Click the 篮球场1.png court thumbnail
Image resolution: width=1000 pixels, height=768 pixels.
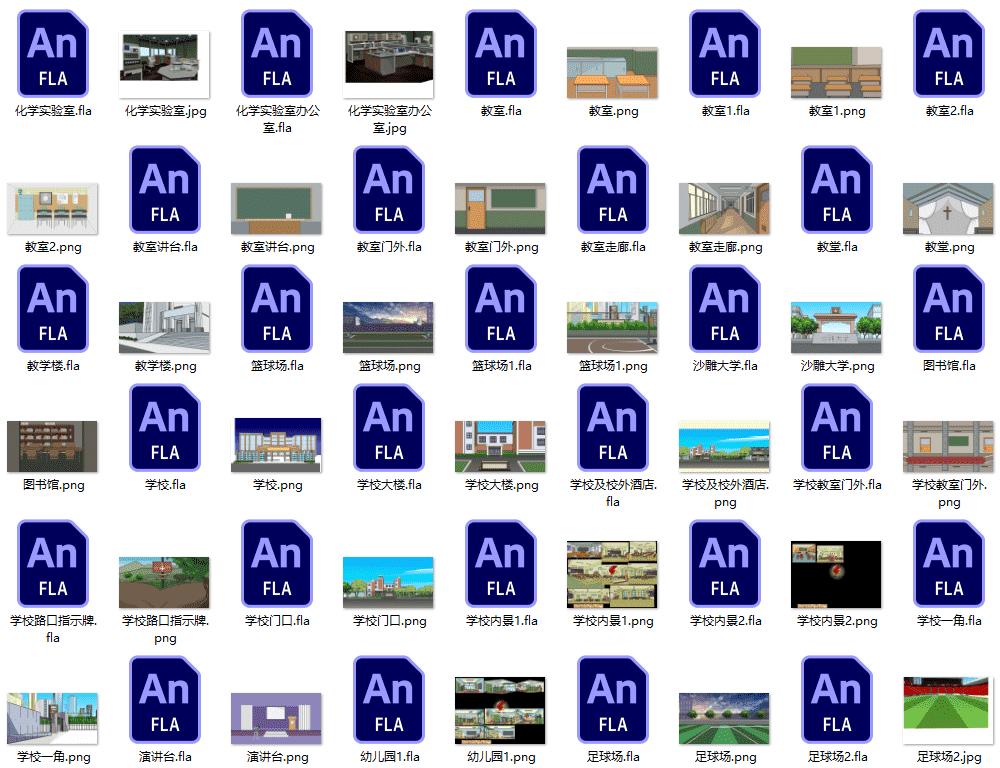pos(613,327)
